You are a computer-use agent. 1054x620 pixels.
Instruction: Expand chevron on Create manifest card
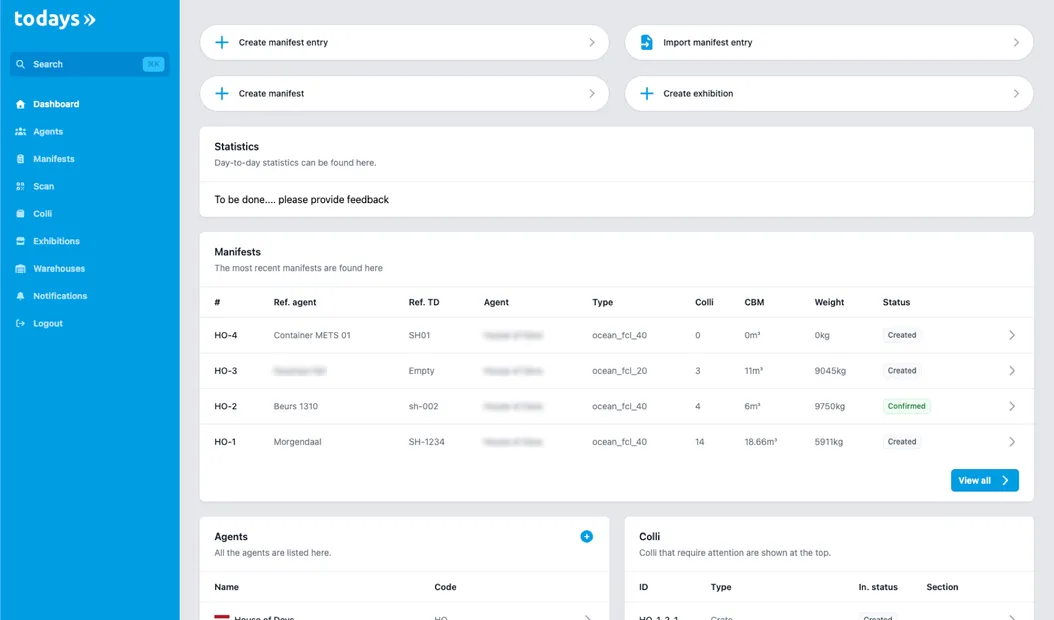pyautogui.click(x=592, y=93)
